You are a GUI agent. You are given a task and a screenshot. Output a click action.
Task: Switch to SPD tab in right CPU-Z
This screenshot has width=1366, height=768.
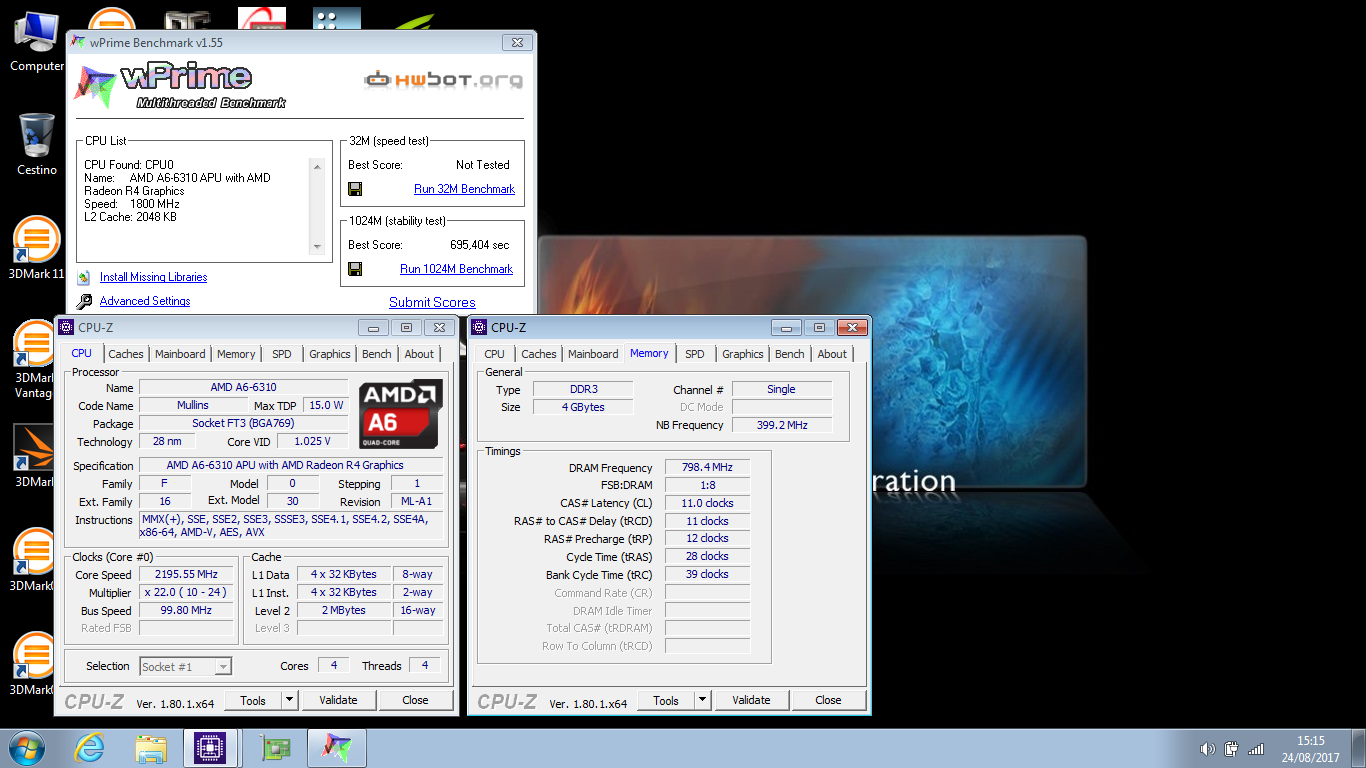[x=695, y=354]
